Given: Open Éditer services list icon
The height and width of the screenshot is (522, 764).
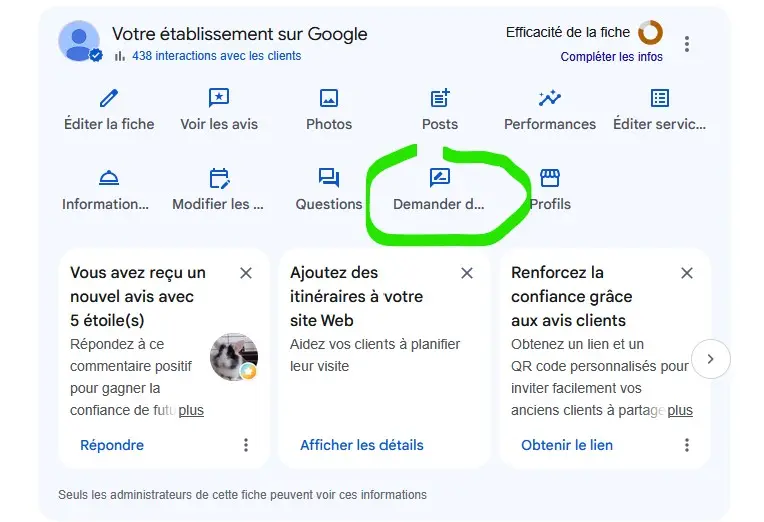Looking at the screenshot, I should tap(660, 98).
